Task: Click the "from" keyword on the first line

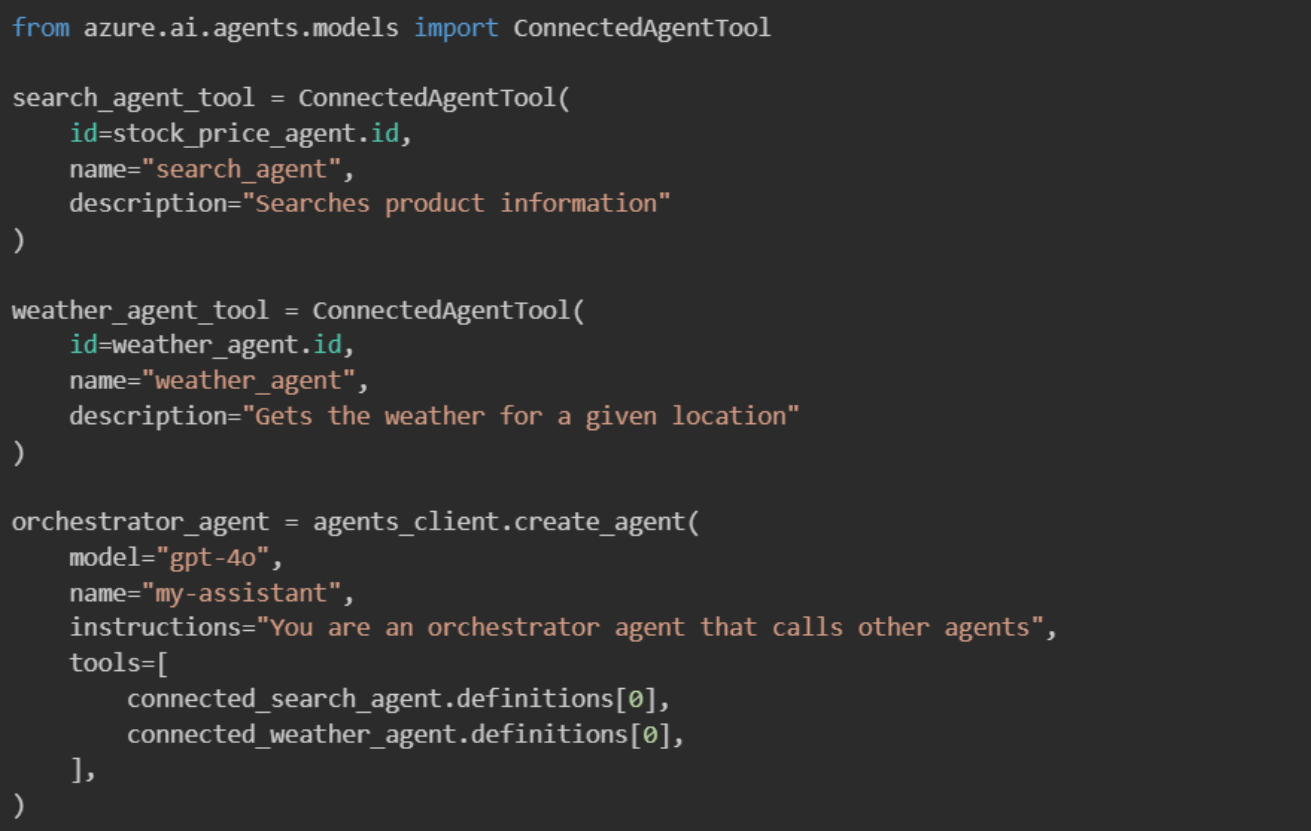Action: (41, 27)
